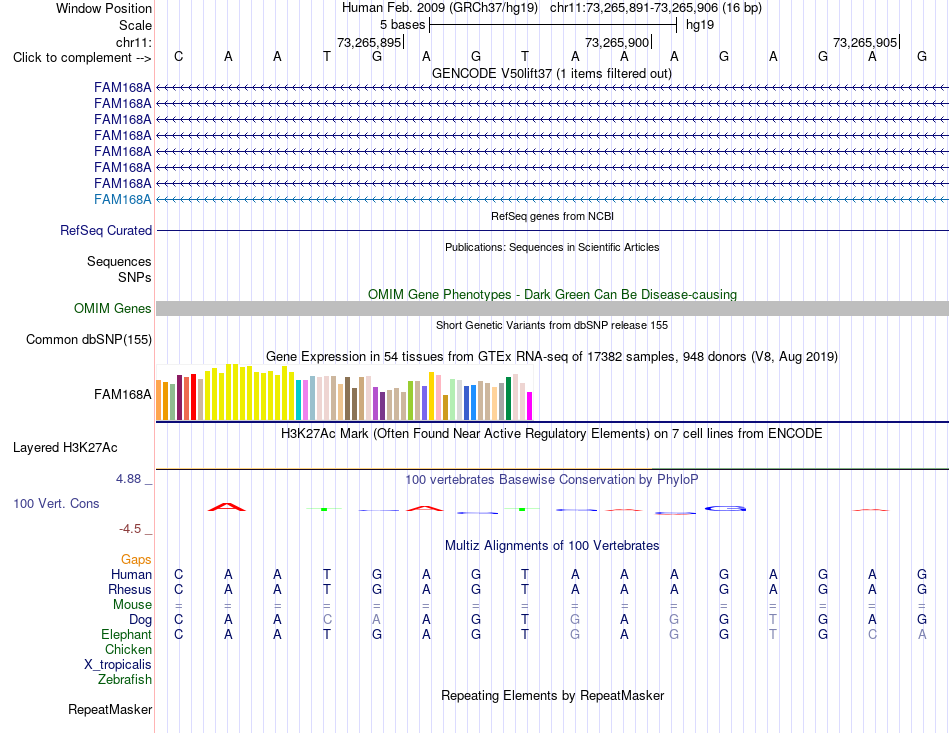Click the RefSeq Curated intron line

tap(552, 230)
